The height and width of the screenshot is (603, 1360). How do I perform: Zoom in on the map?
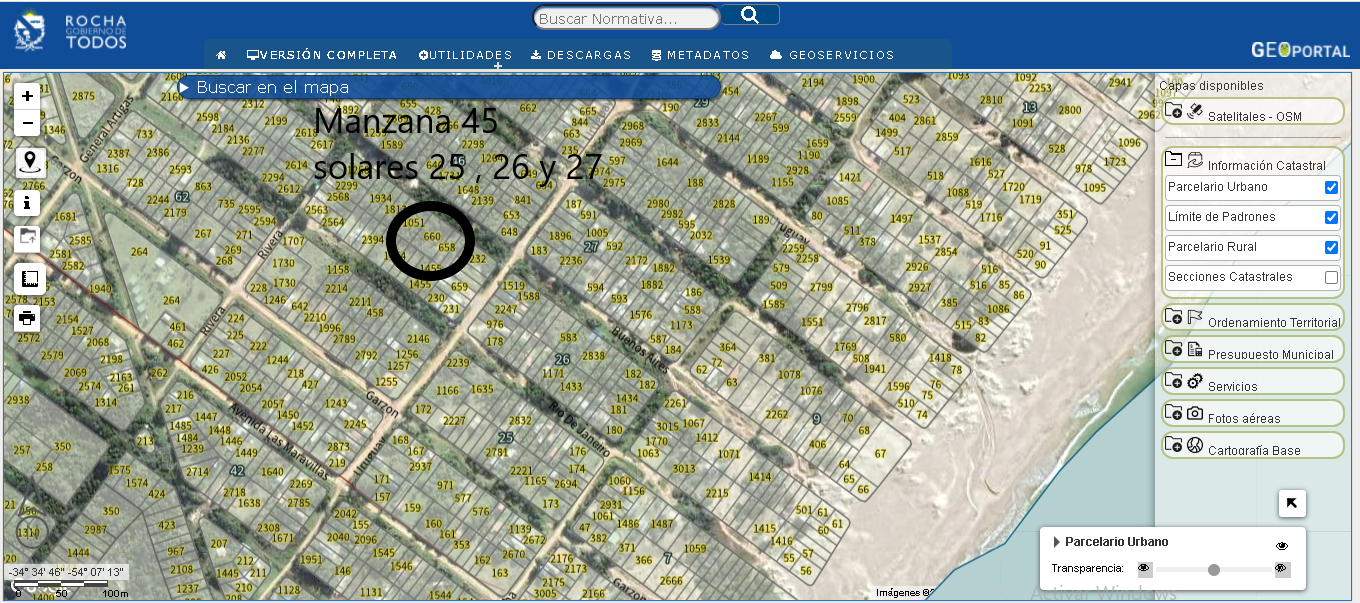[x=27, y=97]
